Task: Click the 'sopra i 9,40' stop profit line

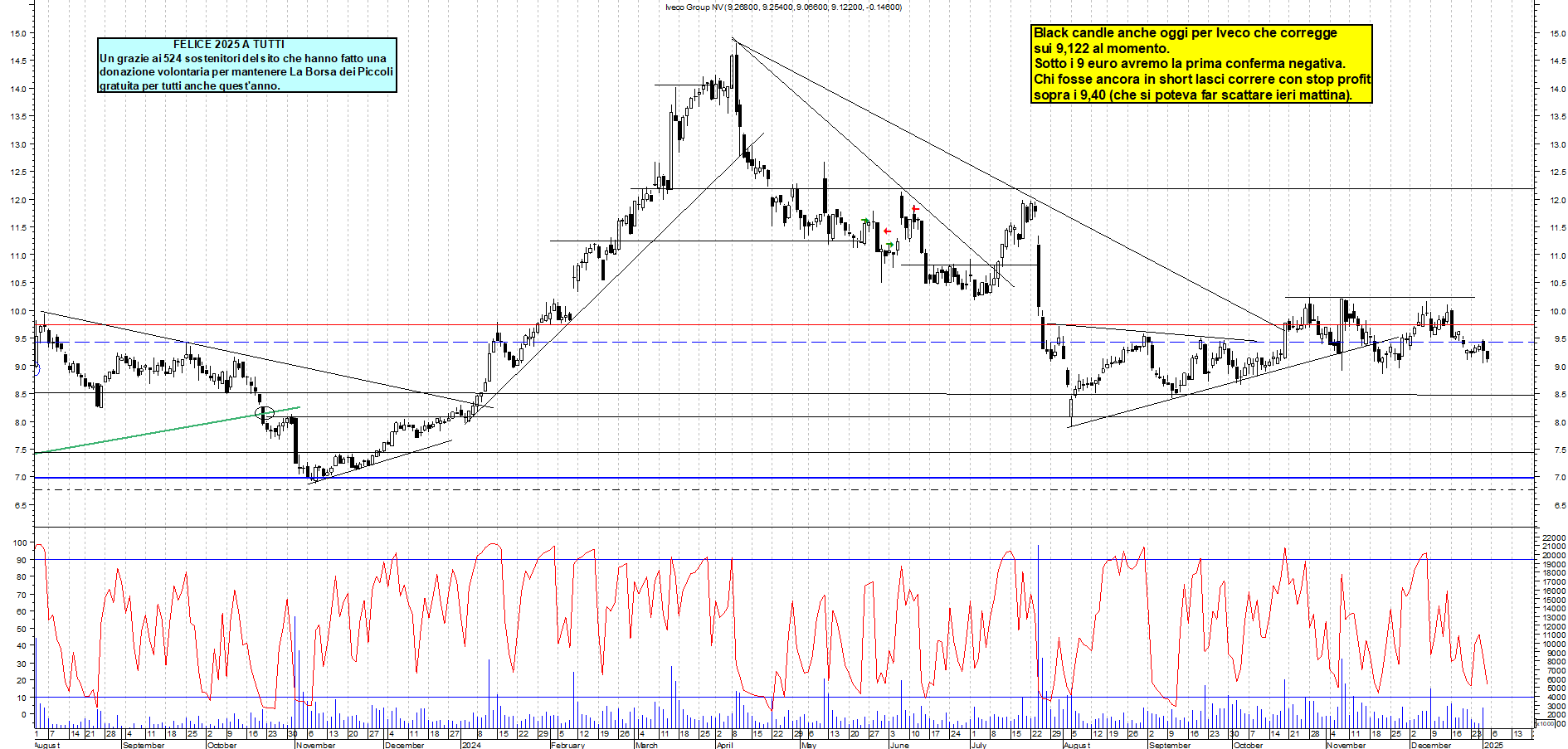Action: coord(1193,95)
